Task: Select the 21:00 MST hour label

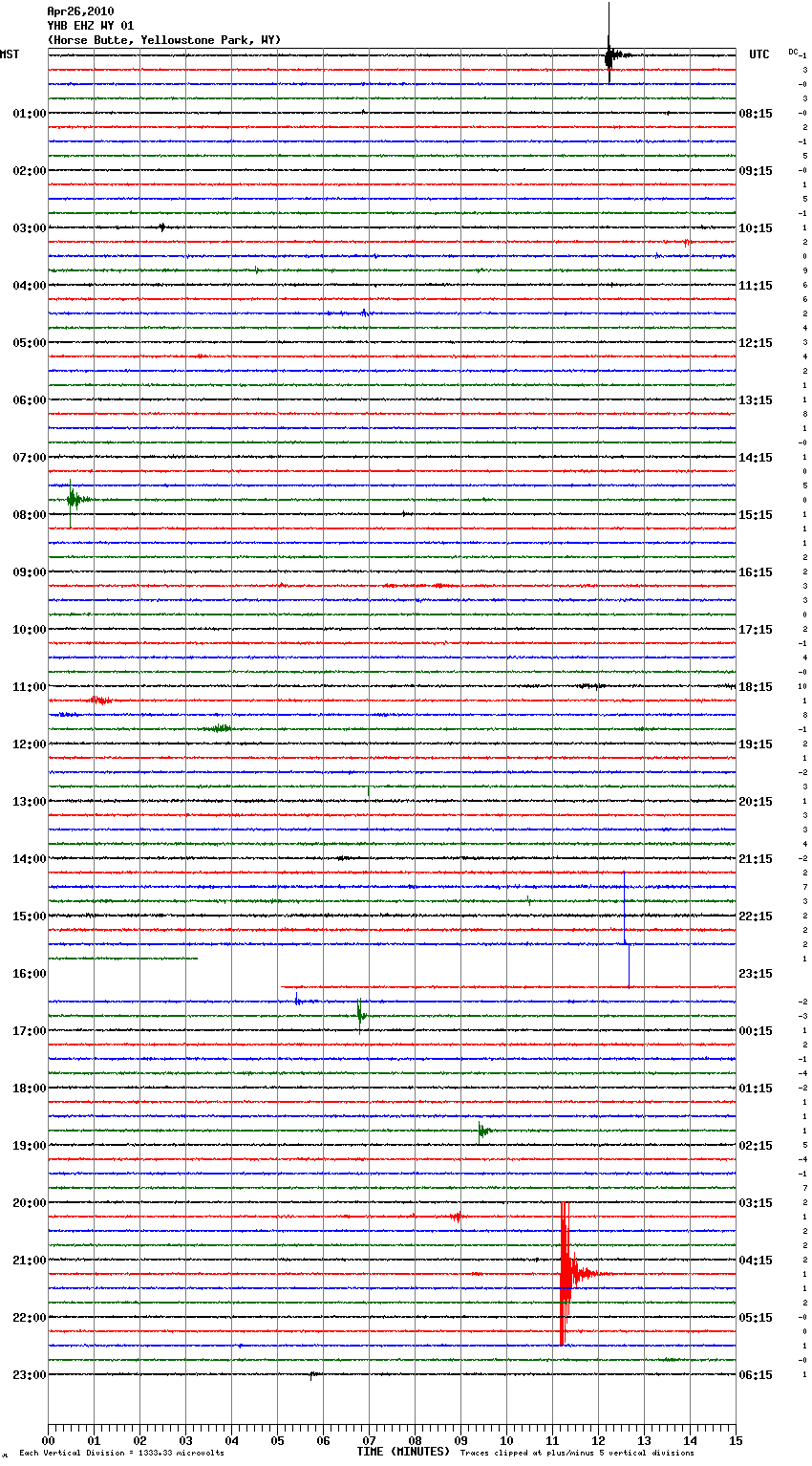Action: pos(30,1261)
